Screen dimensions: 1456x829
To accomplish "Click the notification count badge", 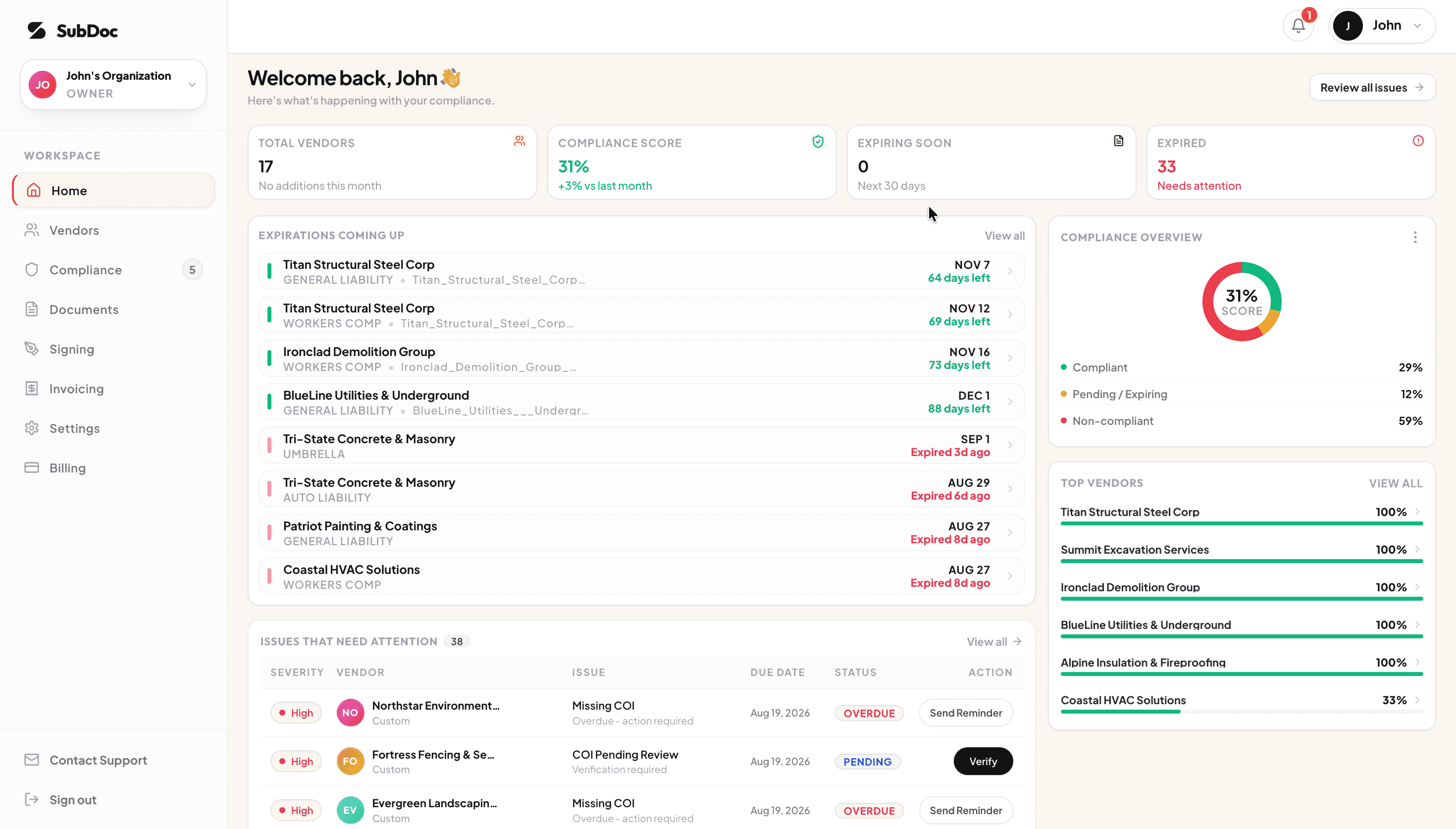I will pyautogui.click(x=1309, y=15).
